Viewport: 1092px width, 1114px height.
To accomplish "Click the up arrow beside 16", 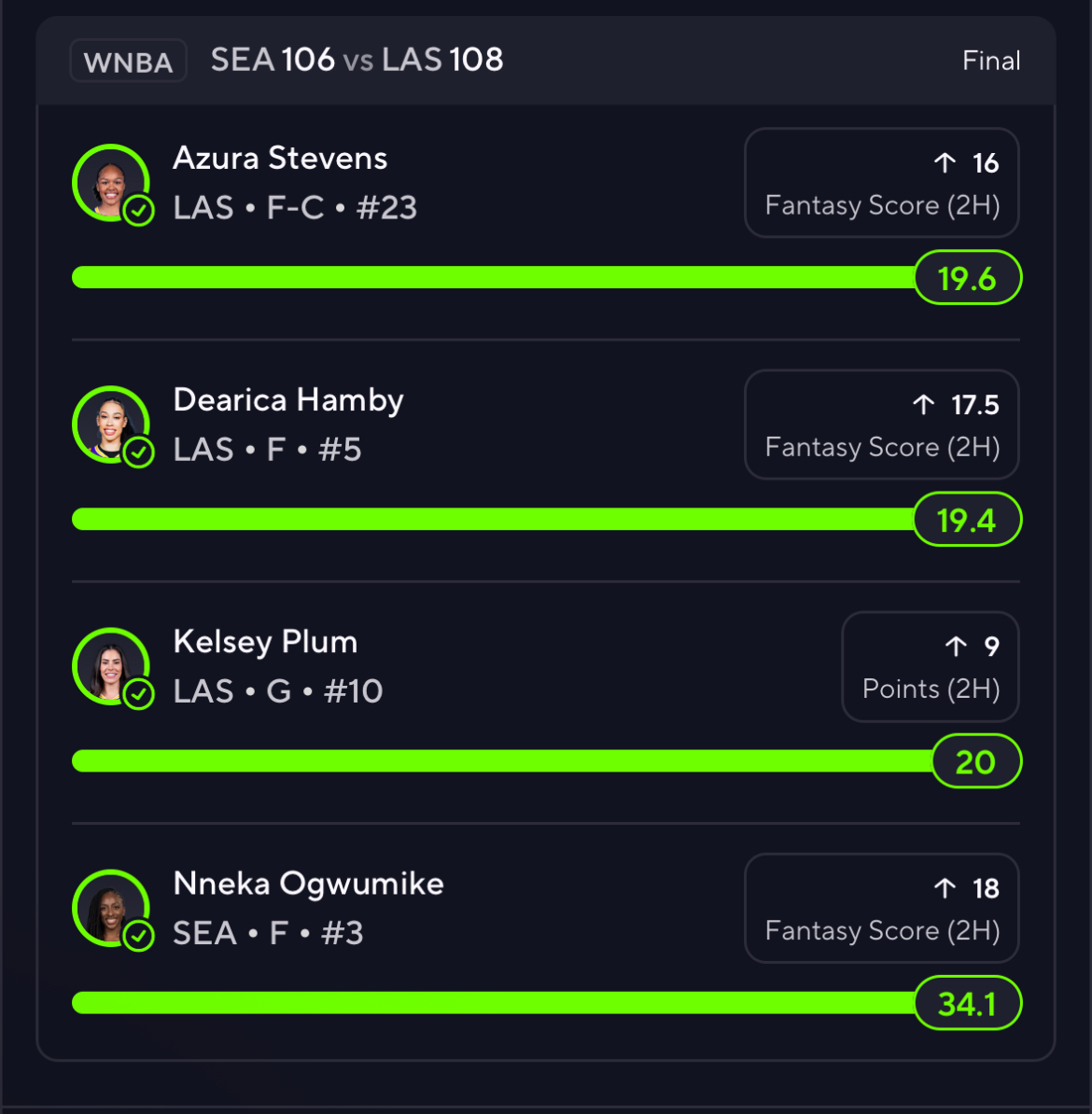I will tap(945, 163).
